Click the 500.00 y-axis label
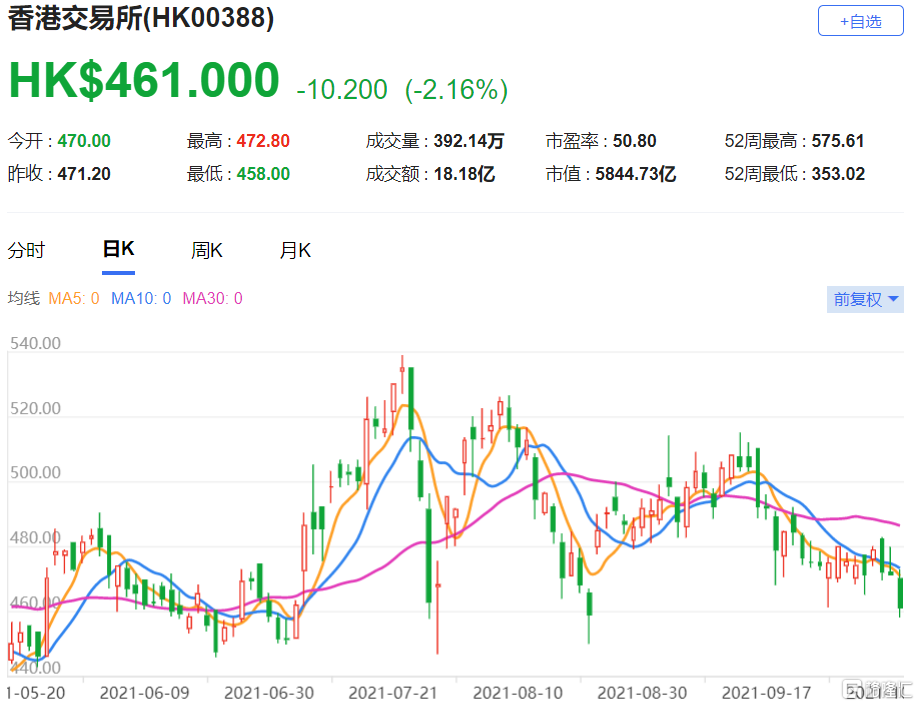 tap(35, 473)
